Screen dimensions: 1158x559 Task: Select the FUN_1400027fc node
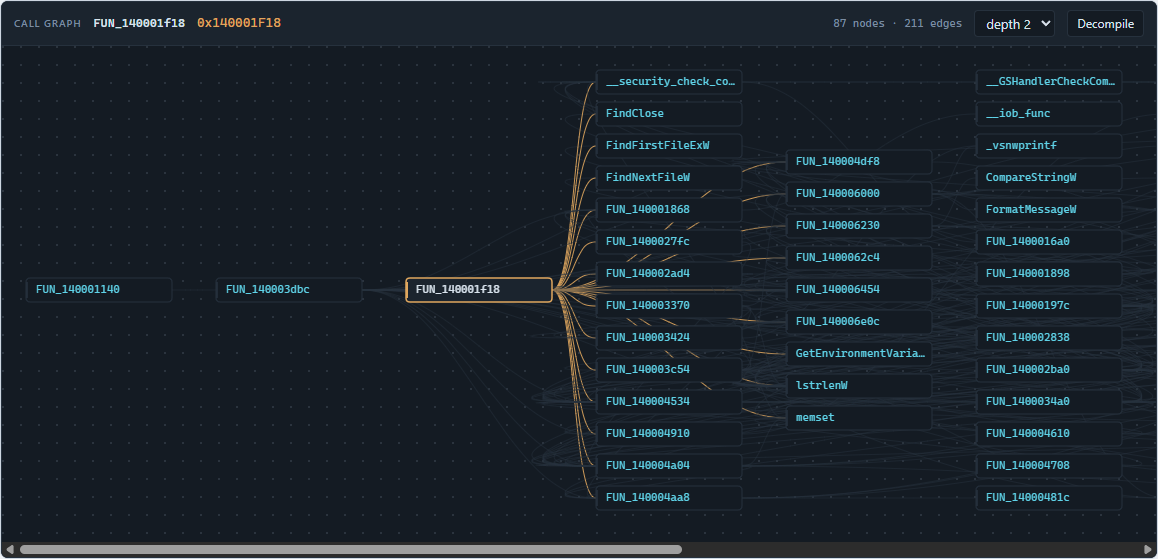click(x=669, y=241)
